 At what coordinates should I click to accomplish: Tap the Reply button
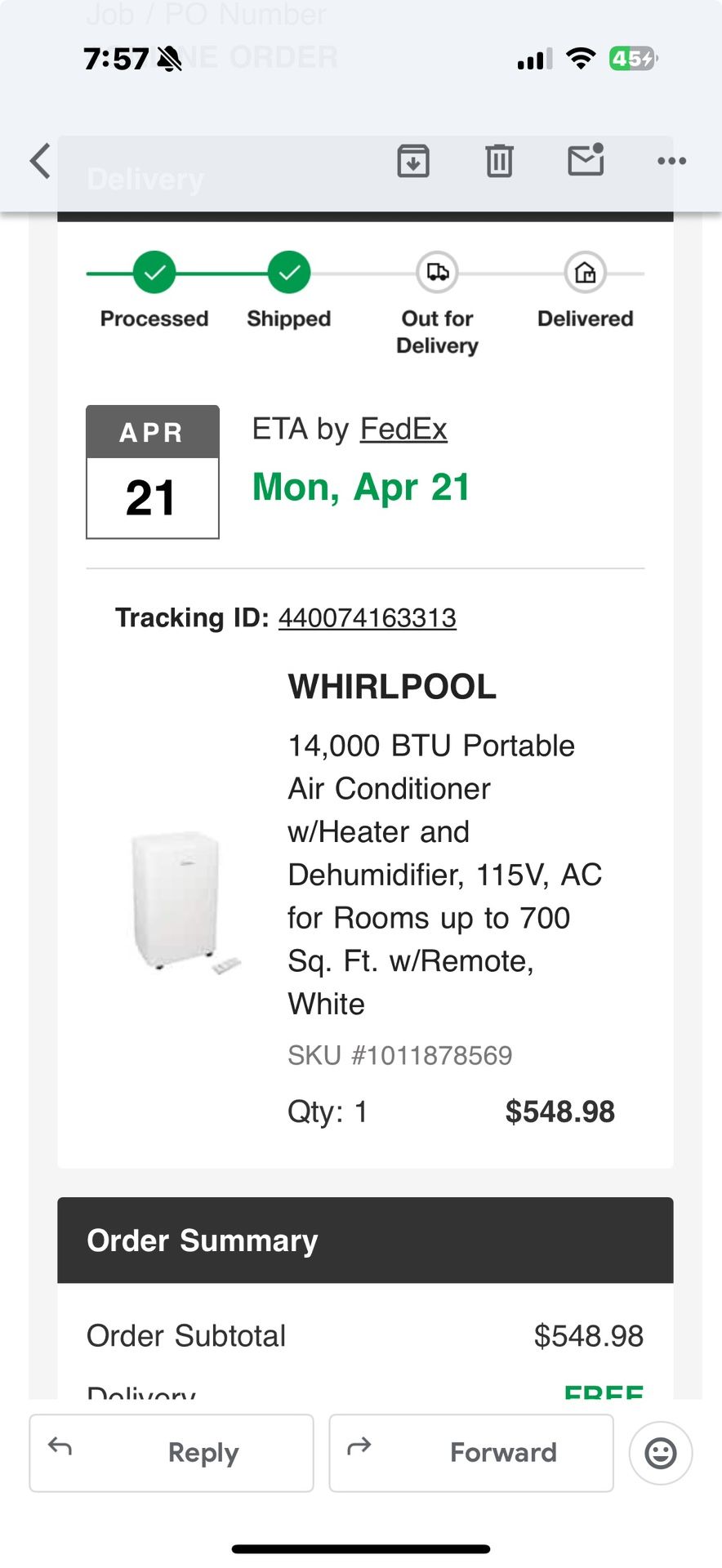tap(172, 1453)
